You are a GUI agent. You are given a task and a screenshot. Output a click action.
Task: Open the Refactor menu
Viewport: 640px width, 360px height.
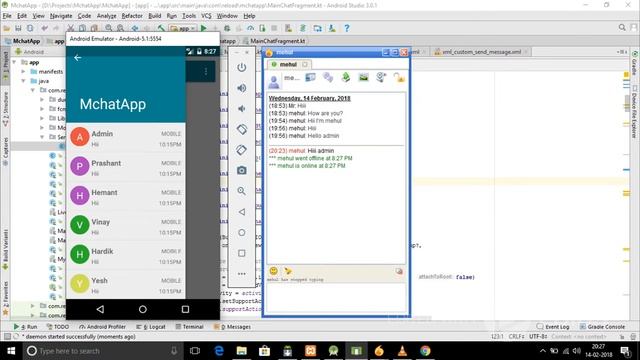pyautogui.click(x=132, y=16)
